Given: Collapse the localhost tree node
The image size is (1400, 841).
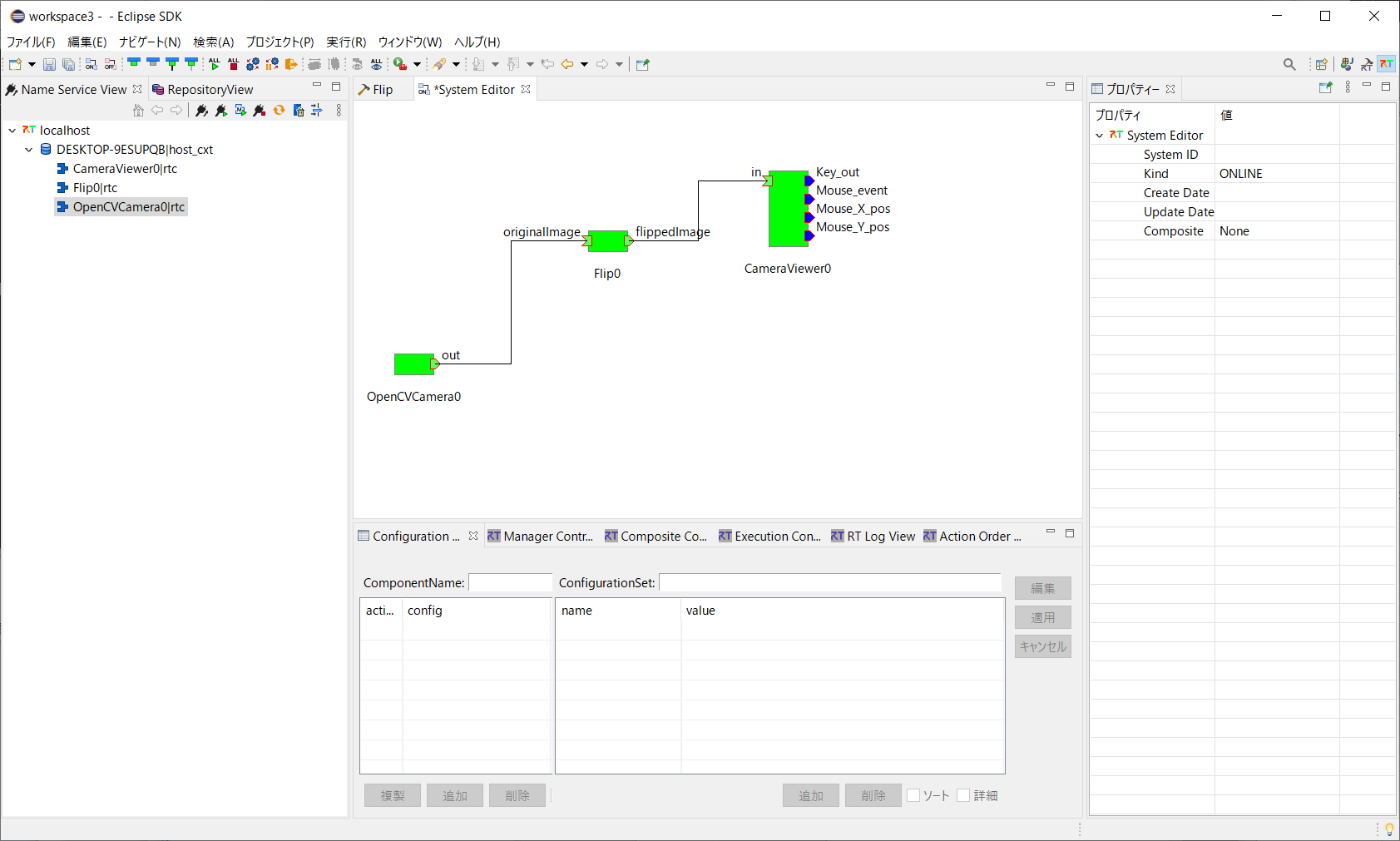Looking at the screenshot, I should [12, 131].
